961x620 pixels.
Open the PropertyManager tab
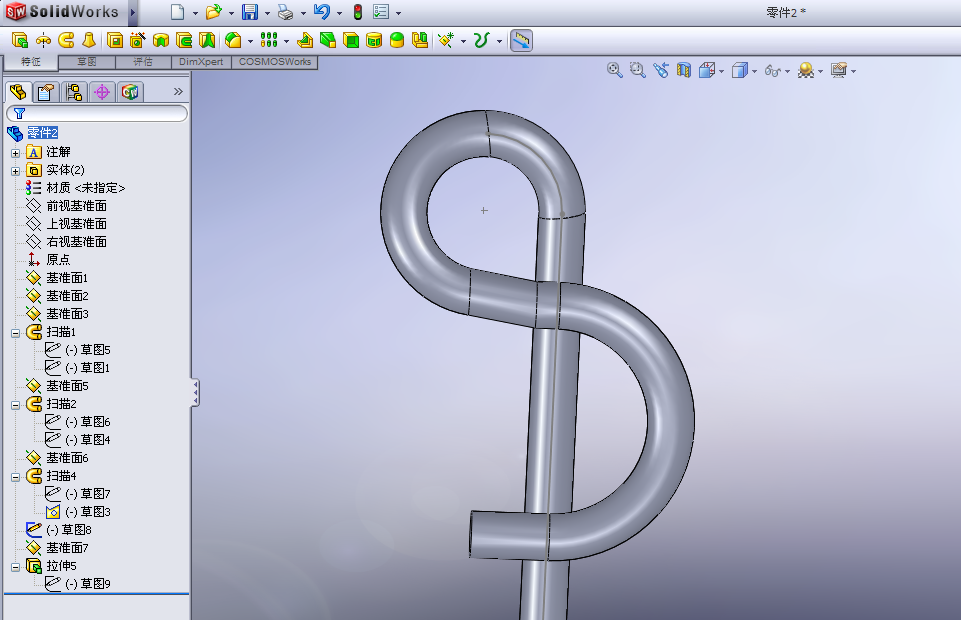[46, 92]
